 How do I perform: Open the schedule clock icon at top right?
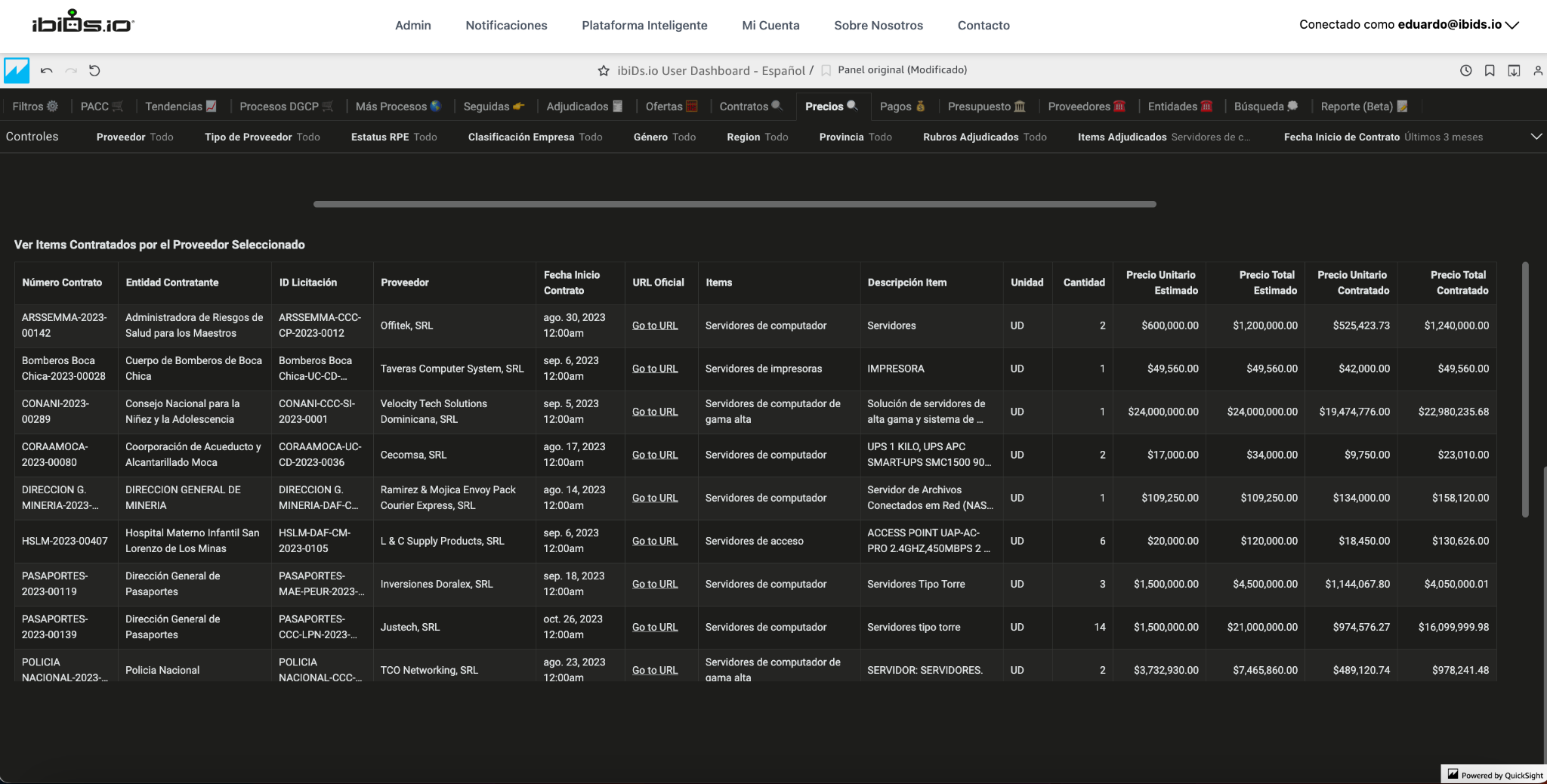pyautogui.click(x=1465, y=71)
